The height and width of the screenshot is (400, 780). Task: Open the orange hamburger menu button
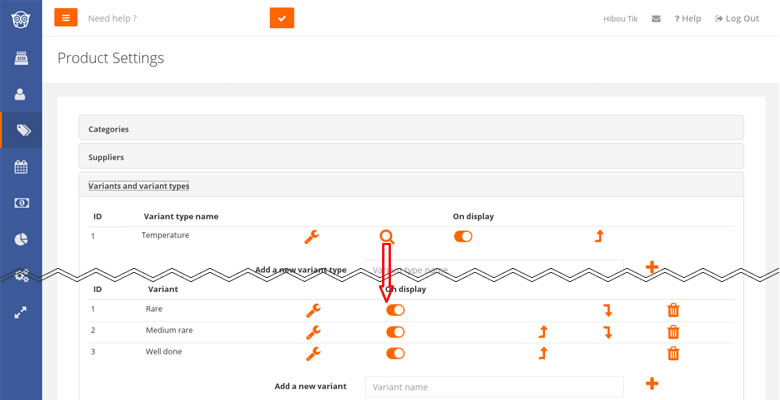66,17
